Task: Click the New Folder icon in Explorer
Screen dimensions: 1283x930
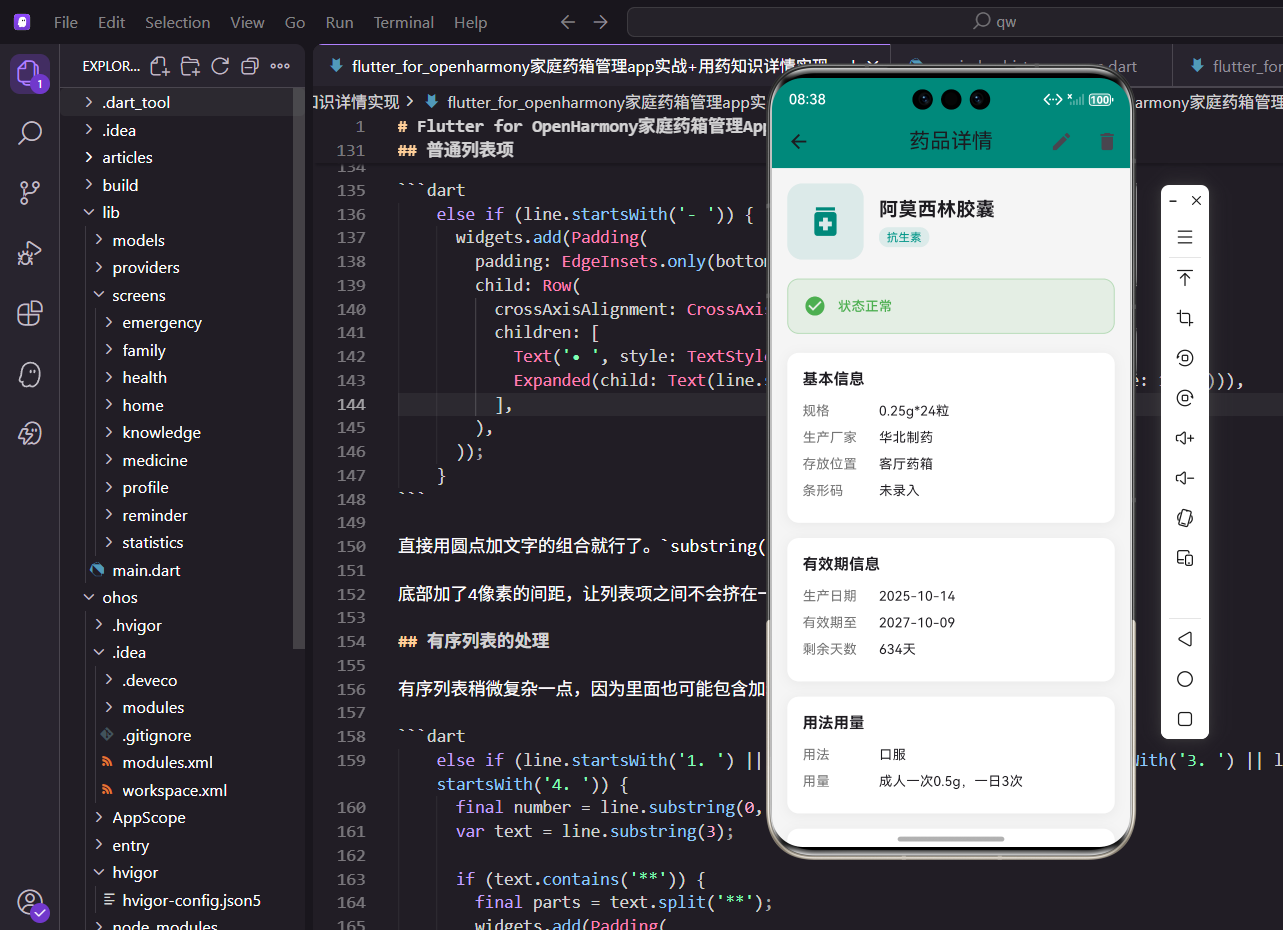Action: (x=190, y=66)
